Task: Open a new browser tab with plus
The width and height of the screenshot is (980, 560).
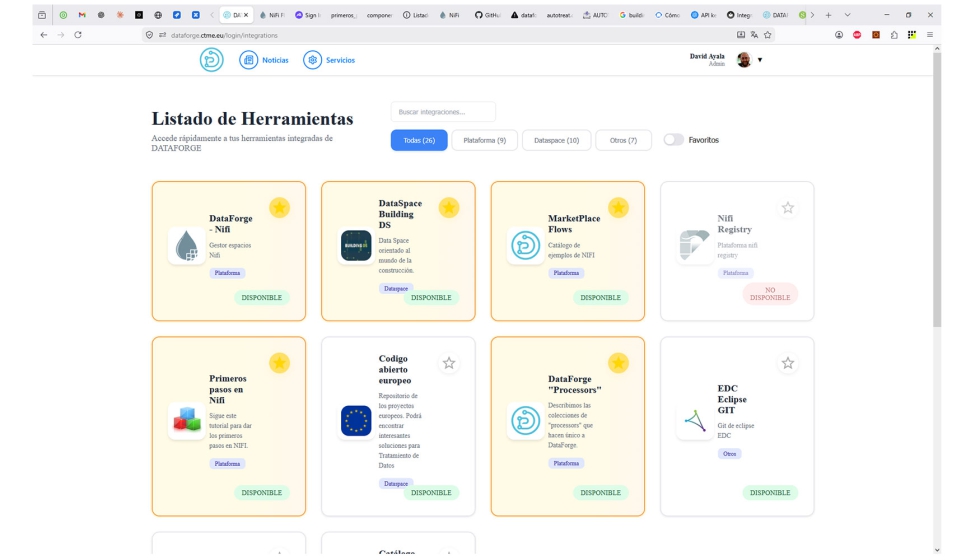Action: point(828,15)
